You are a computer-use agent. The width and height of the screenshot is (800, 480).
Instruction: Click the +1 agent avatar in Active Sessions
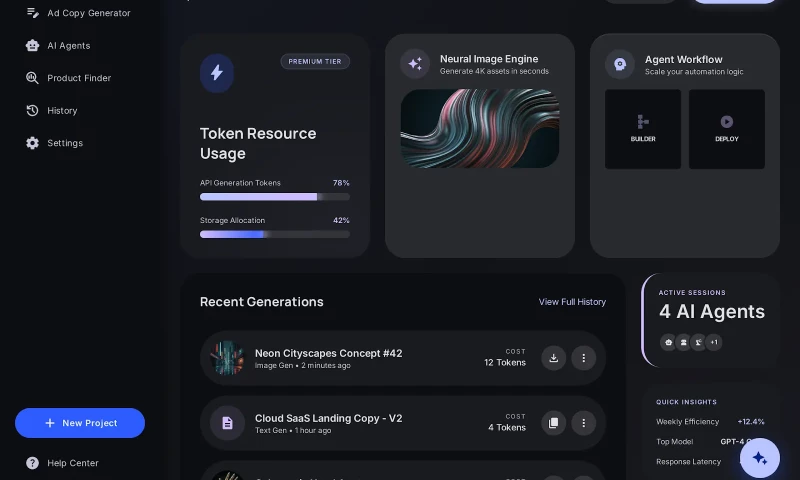[714, 342]
